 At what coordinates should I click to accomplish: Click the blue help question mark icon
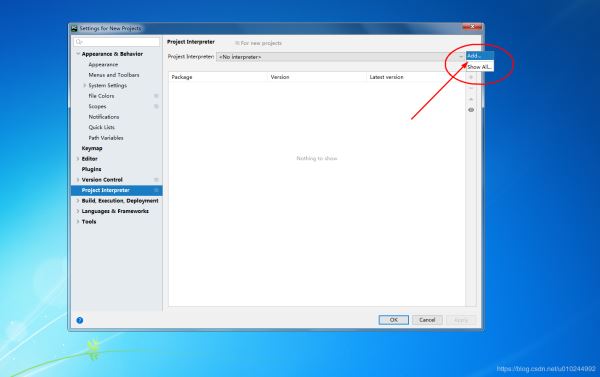click(x=80, y=320)
